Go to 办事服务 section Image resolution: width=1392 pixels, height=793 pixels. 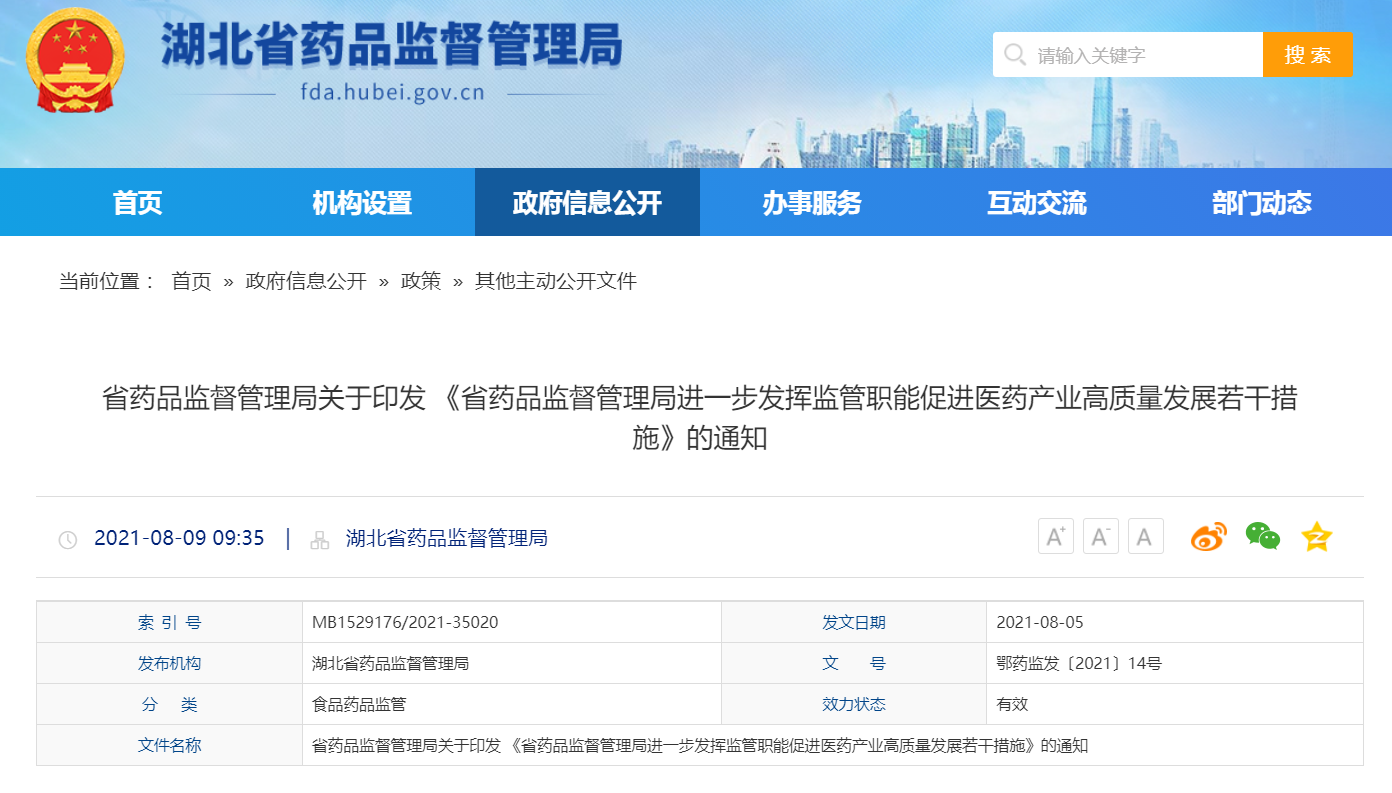click(812, 203)
